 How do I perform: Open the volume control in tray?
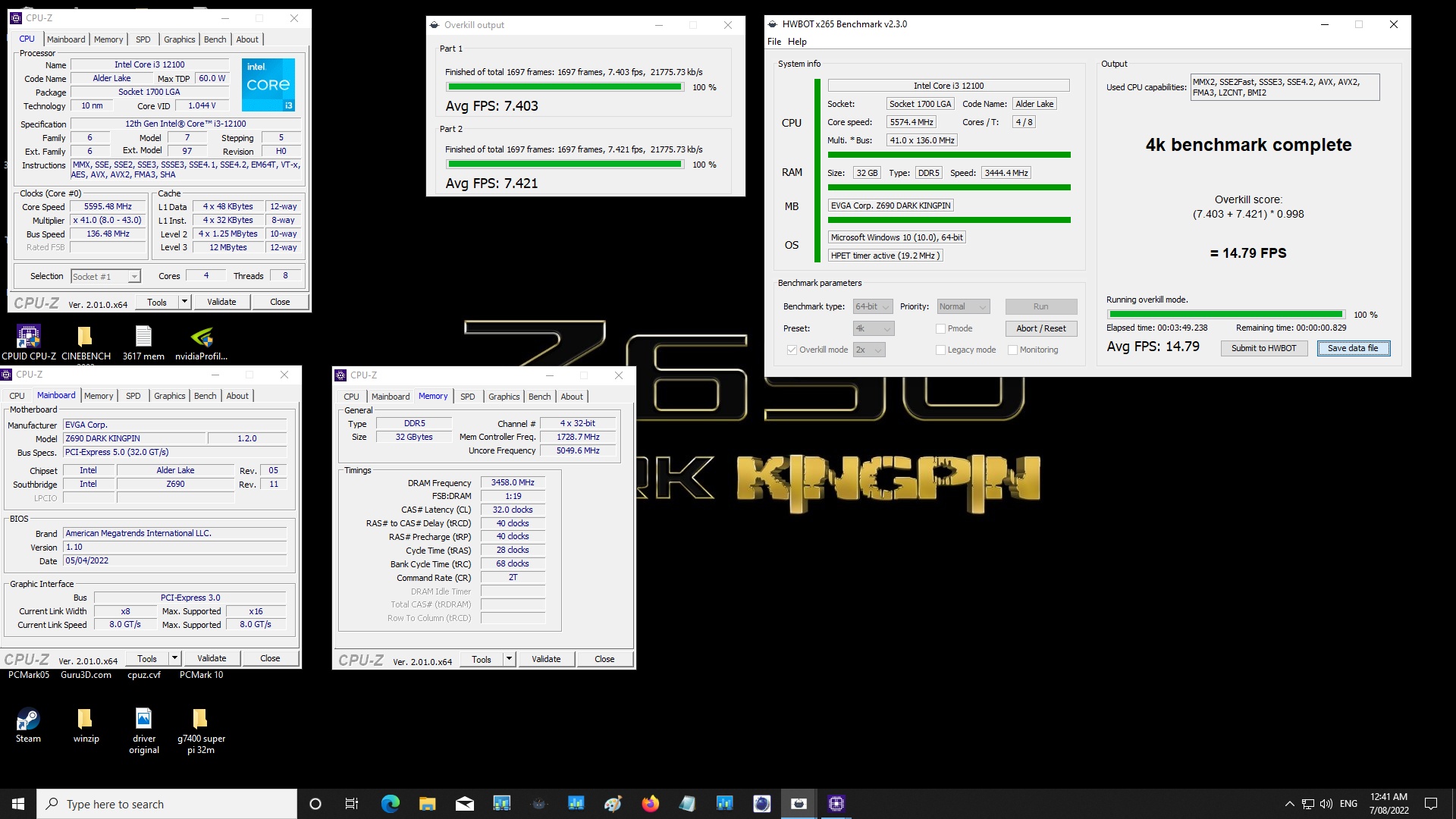(1326, 804)
